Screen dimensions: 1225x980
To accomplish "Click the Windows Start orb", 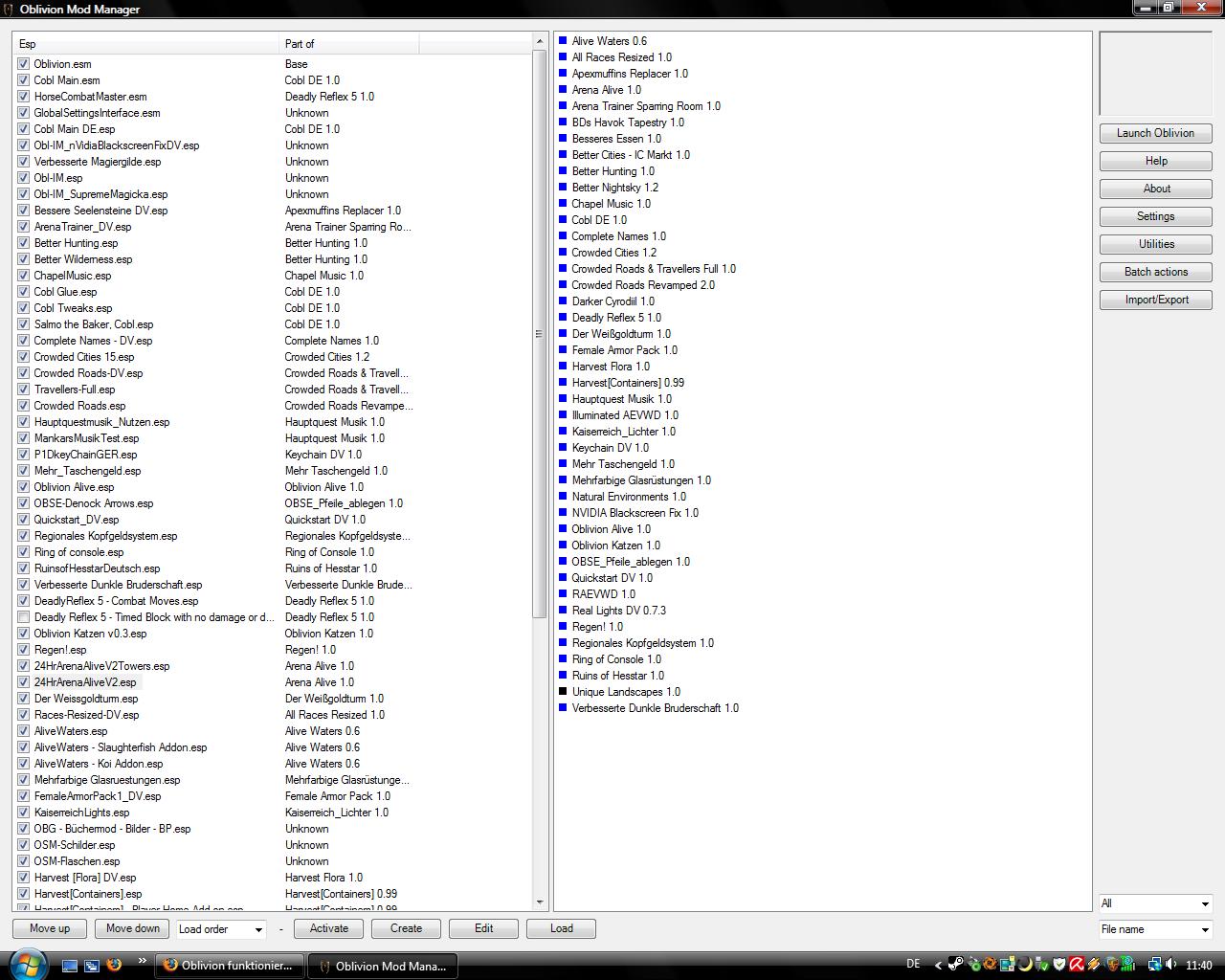I will click(26, 964).
